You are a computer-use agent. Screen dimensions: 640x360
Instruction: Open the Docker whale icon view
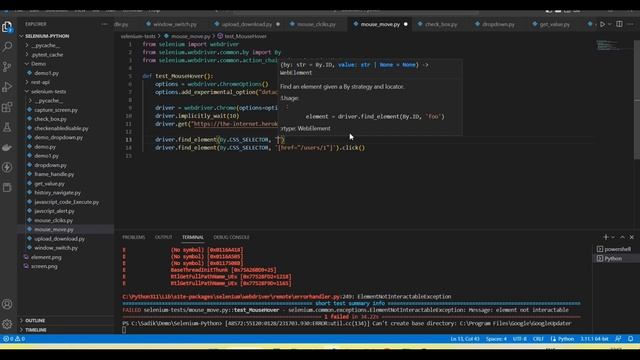7,147
